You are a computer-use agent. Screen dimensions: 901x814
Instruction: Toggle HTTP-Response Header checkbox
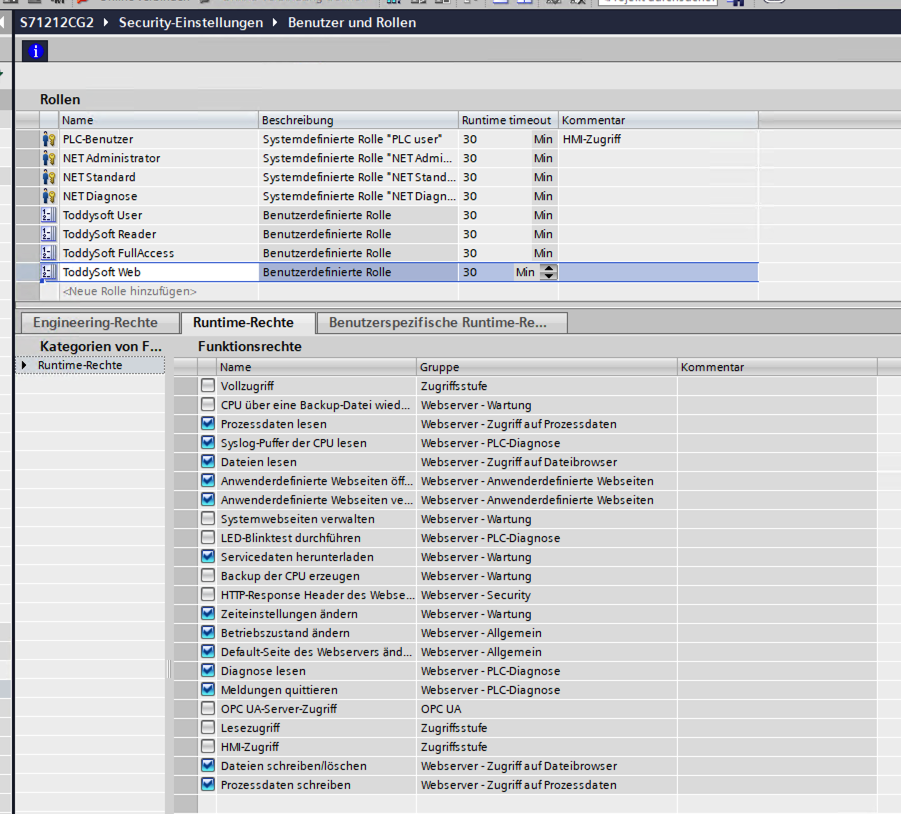[x=208, y=594]
